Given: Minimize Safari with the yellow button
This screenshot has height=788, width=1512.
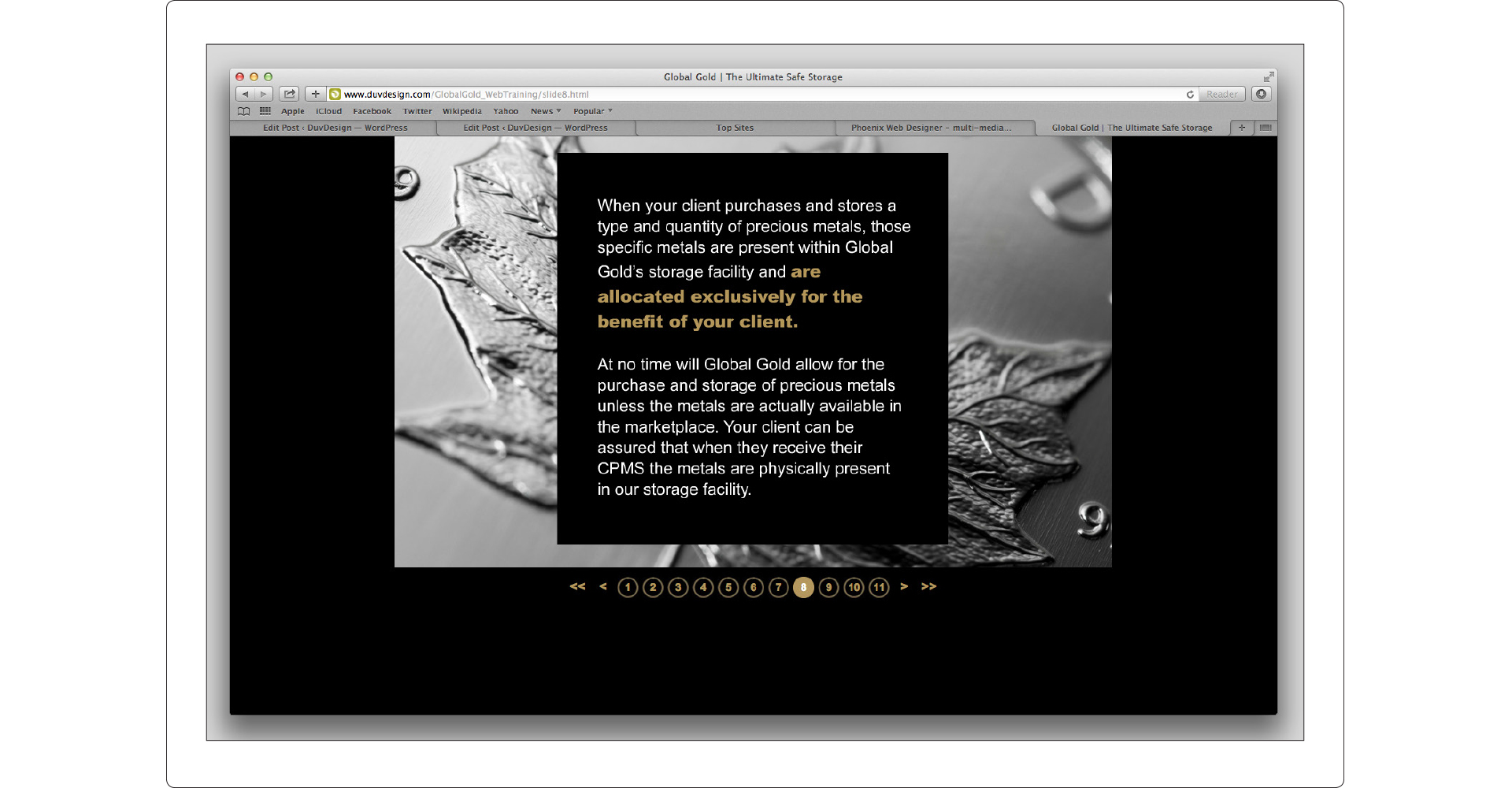Looking at the screenshot, I should (x=254, y=77).
